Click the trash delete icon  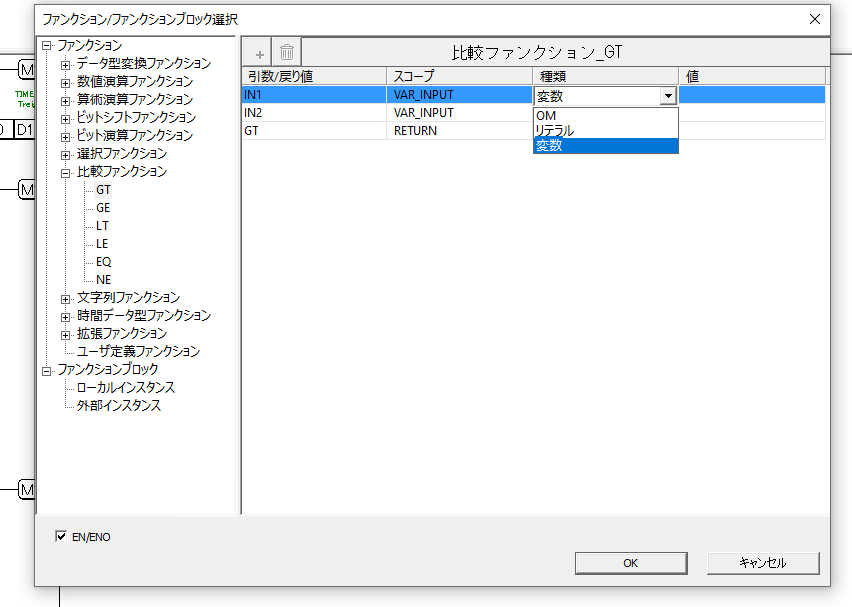287,52
